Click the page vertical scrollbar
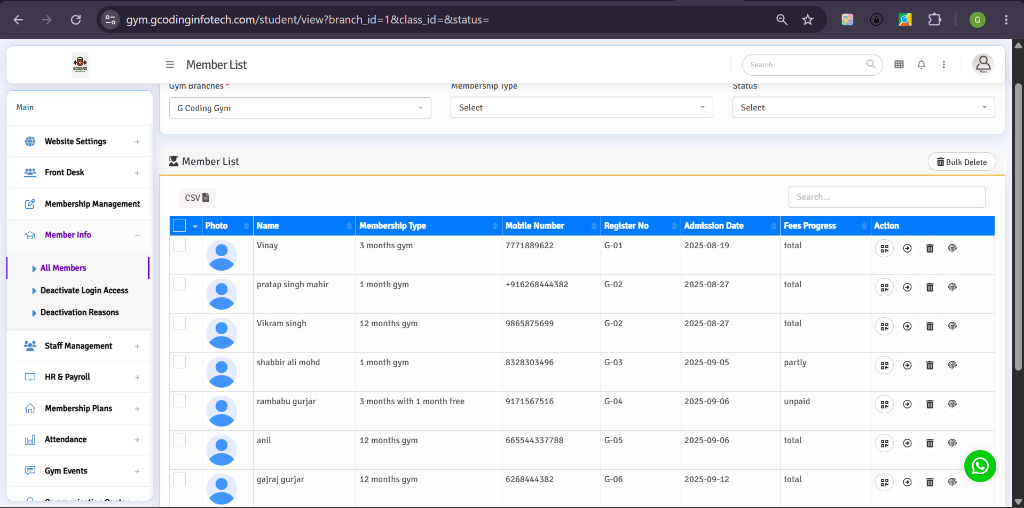The width and height of the screenshot is (1024, 508). [1017, 225]
